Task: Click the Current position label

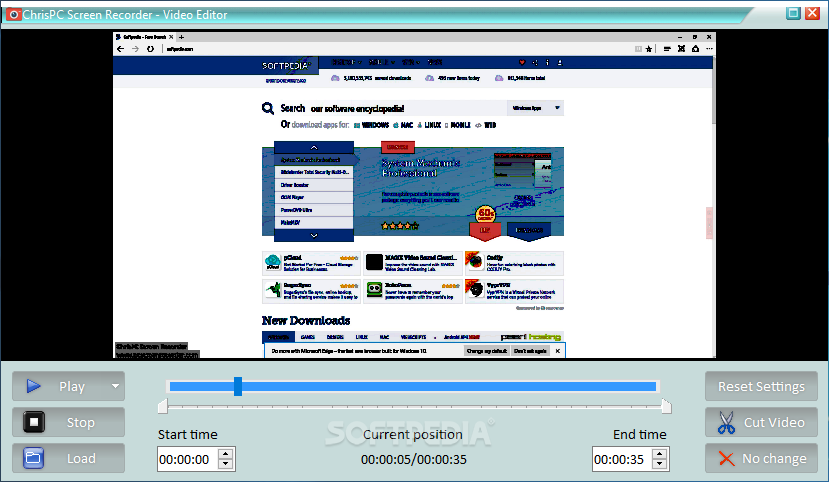Action: coord(413,434)
